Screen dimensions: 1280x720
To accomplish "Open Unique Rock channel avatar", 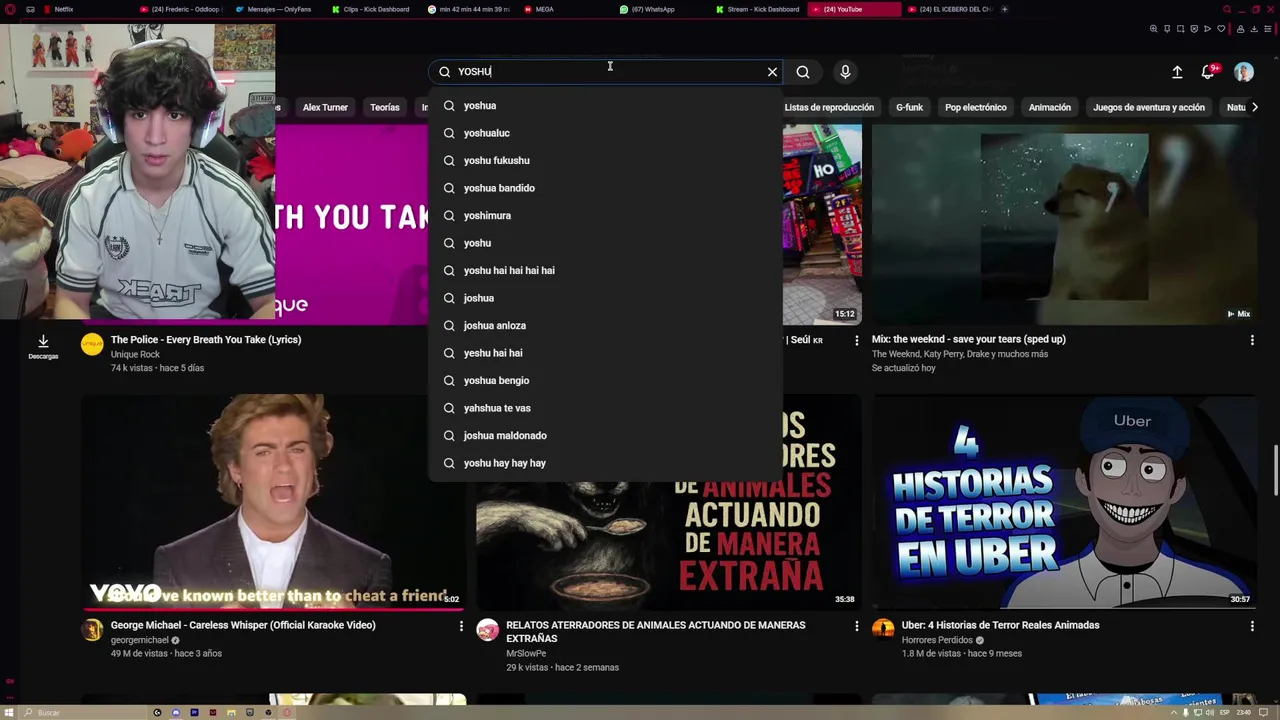I will coord(92,345).
